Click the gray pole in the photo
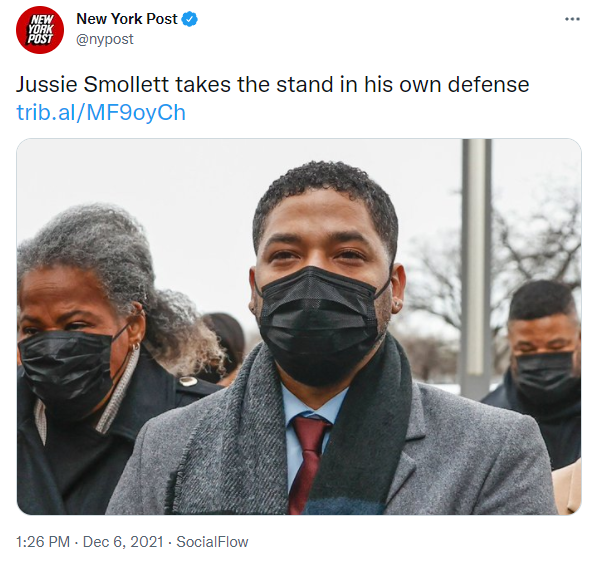 tap(476, 267)
